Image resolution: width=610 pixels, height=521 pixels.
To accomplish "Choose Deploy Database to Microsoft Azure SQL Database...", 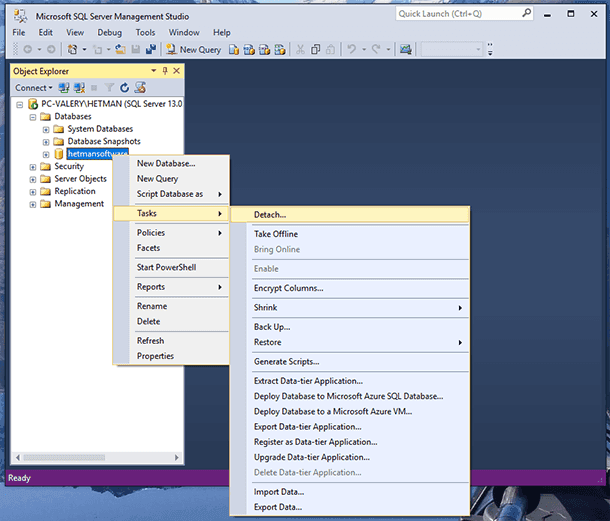I will (350, 396).
